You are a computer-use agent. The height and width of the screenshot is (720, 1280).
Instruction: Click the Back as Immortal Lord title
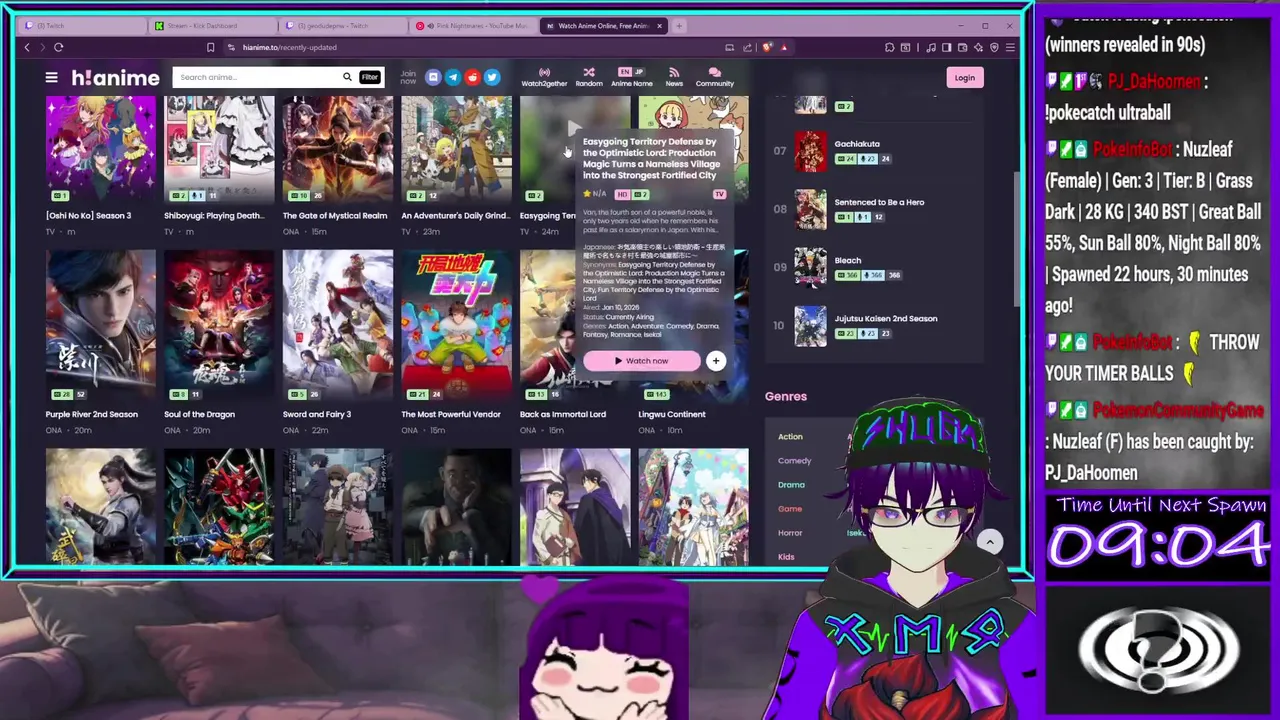point(562,414)
